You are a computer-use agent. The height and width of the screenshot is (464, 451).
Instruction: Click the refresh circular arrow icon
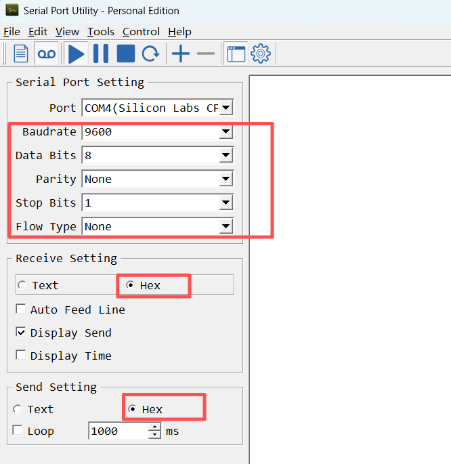(150, 53)
